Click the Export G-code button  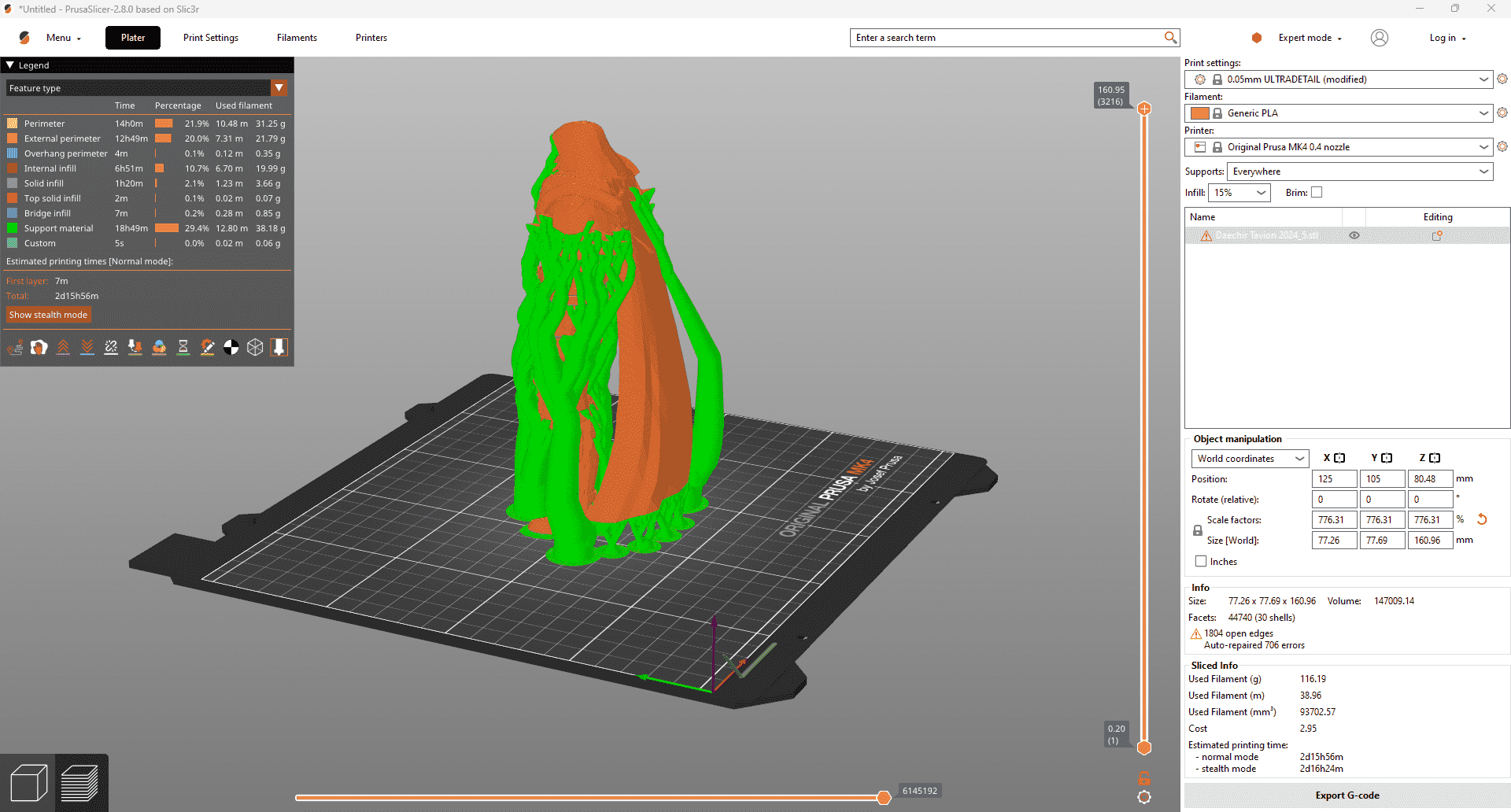point(1347,795)
